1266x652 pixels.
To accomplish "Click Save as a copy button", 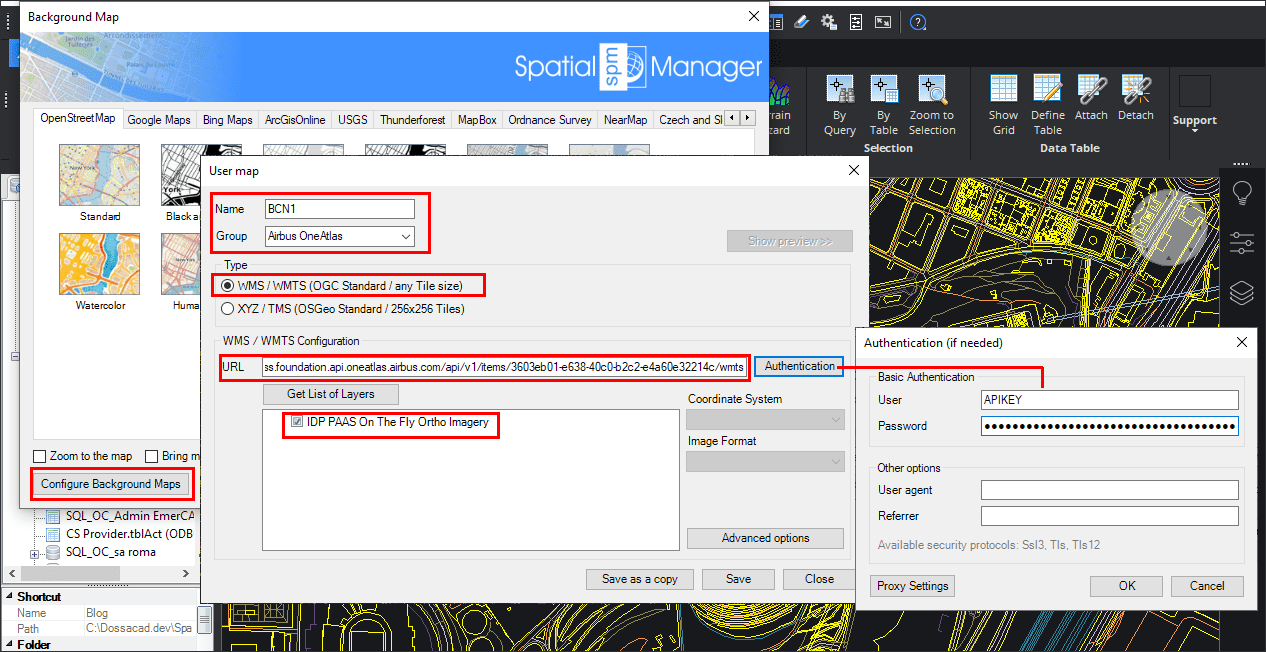I will coord(639,579).
